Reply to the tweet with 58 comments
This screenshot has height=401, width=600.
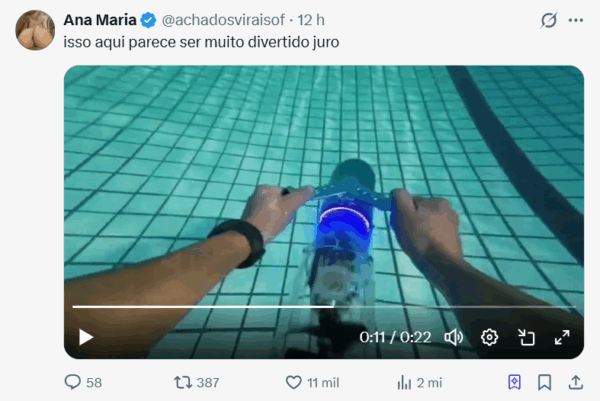[x=83, y=382]
